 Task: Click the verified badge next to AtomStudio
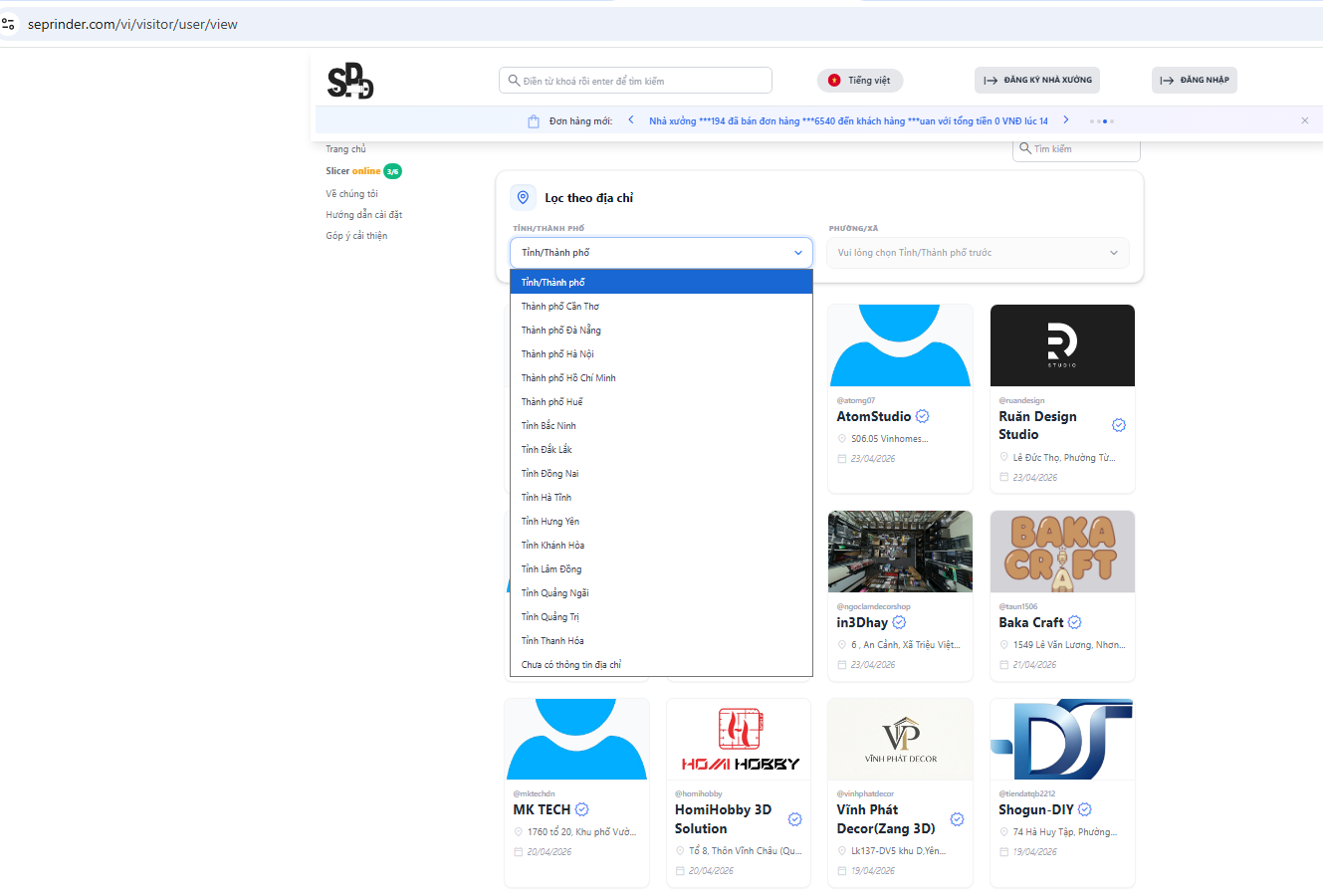point(922,416)
